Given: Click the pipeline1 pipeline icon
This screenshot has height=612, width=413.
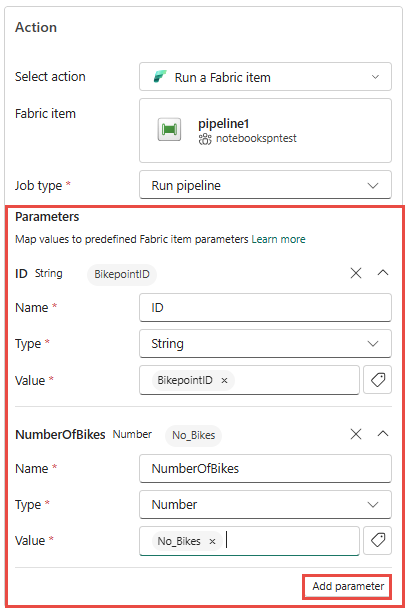Looking at the screenshot, I should (169, 129).
